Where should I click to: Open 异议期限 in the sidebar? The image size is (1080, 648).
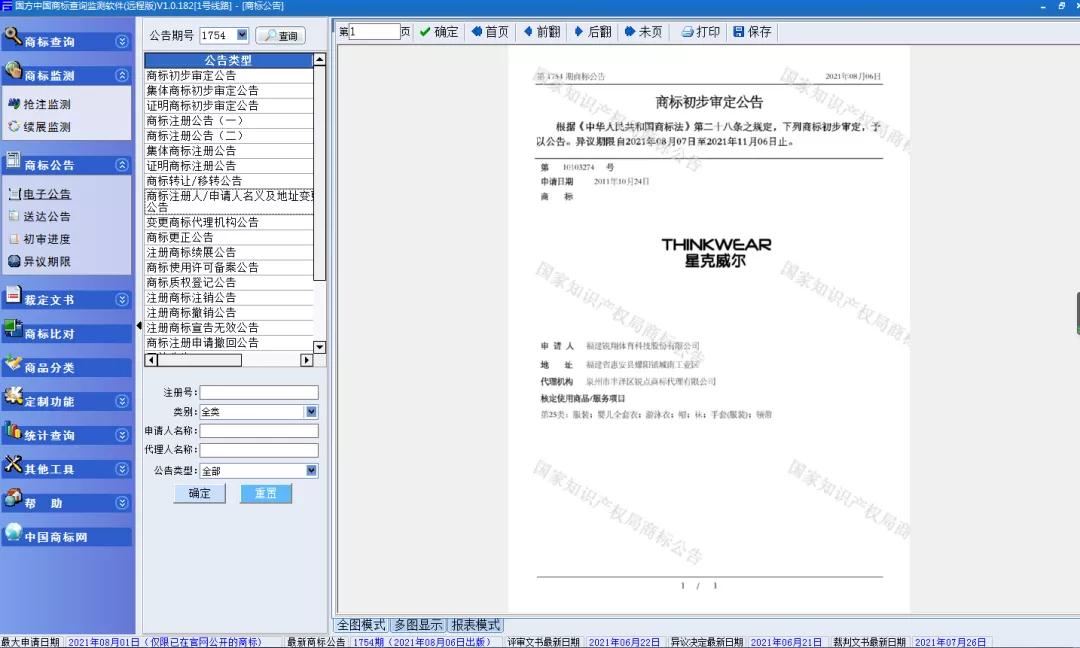point(47,262)
